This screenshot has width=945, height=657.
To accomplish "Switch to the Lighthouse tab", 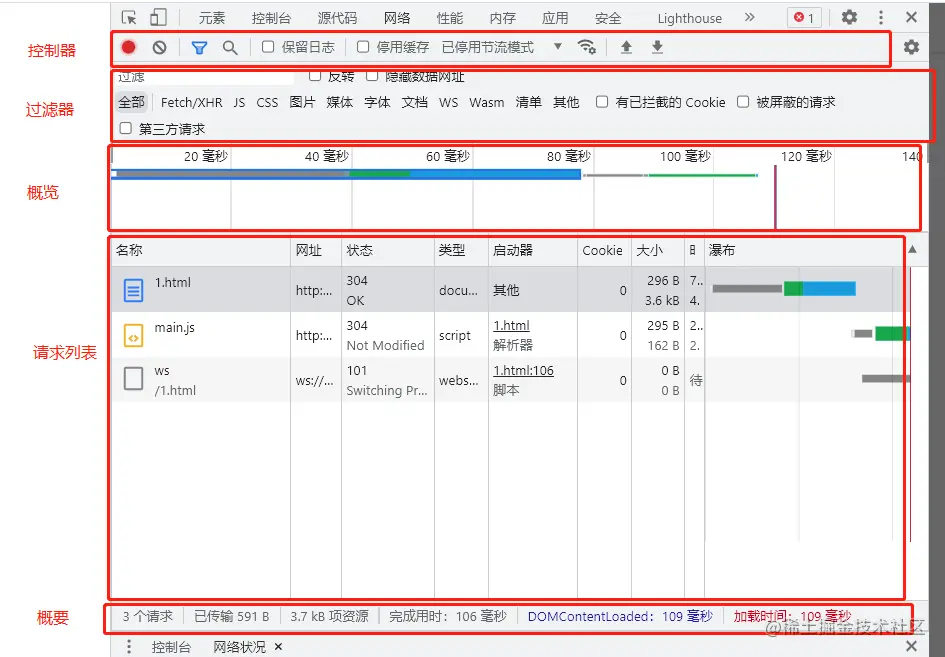I will click(x=689, y=19).
